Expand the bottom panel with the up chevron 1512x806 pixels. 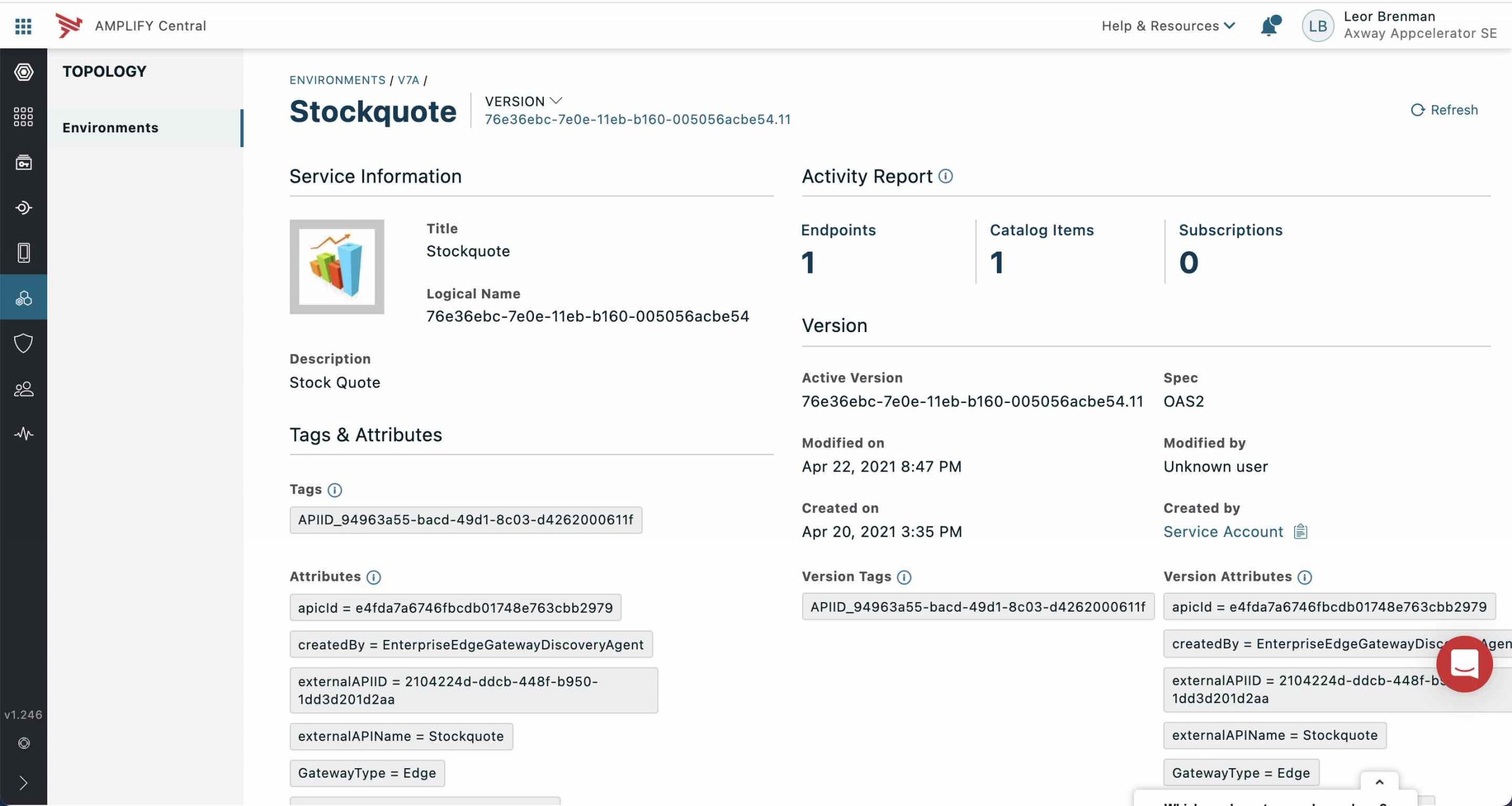[x=1380, y=782]
